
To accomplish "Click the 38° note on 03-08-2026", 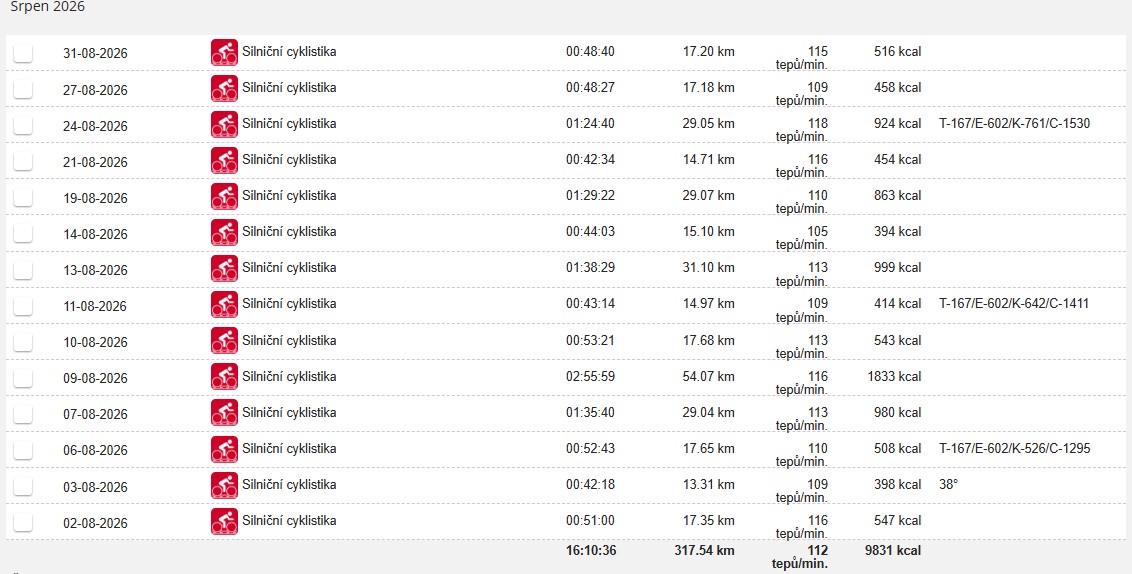I will tap(948, 484).
